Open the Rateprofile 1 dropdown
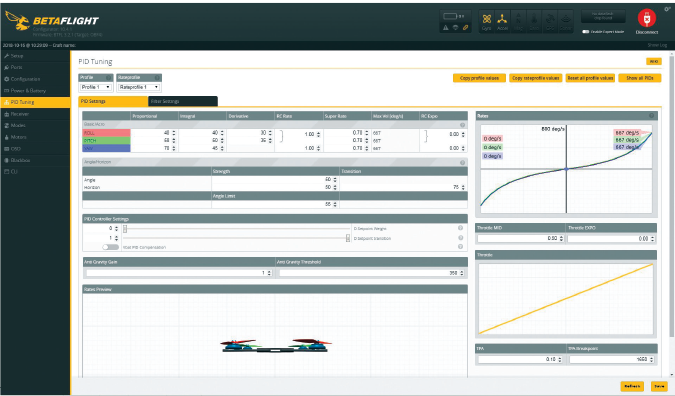 coord(139,87)
